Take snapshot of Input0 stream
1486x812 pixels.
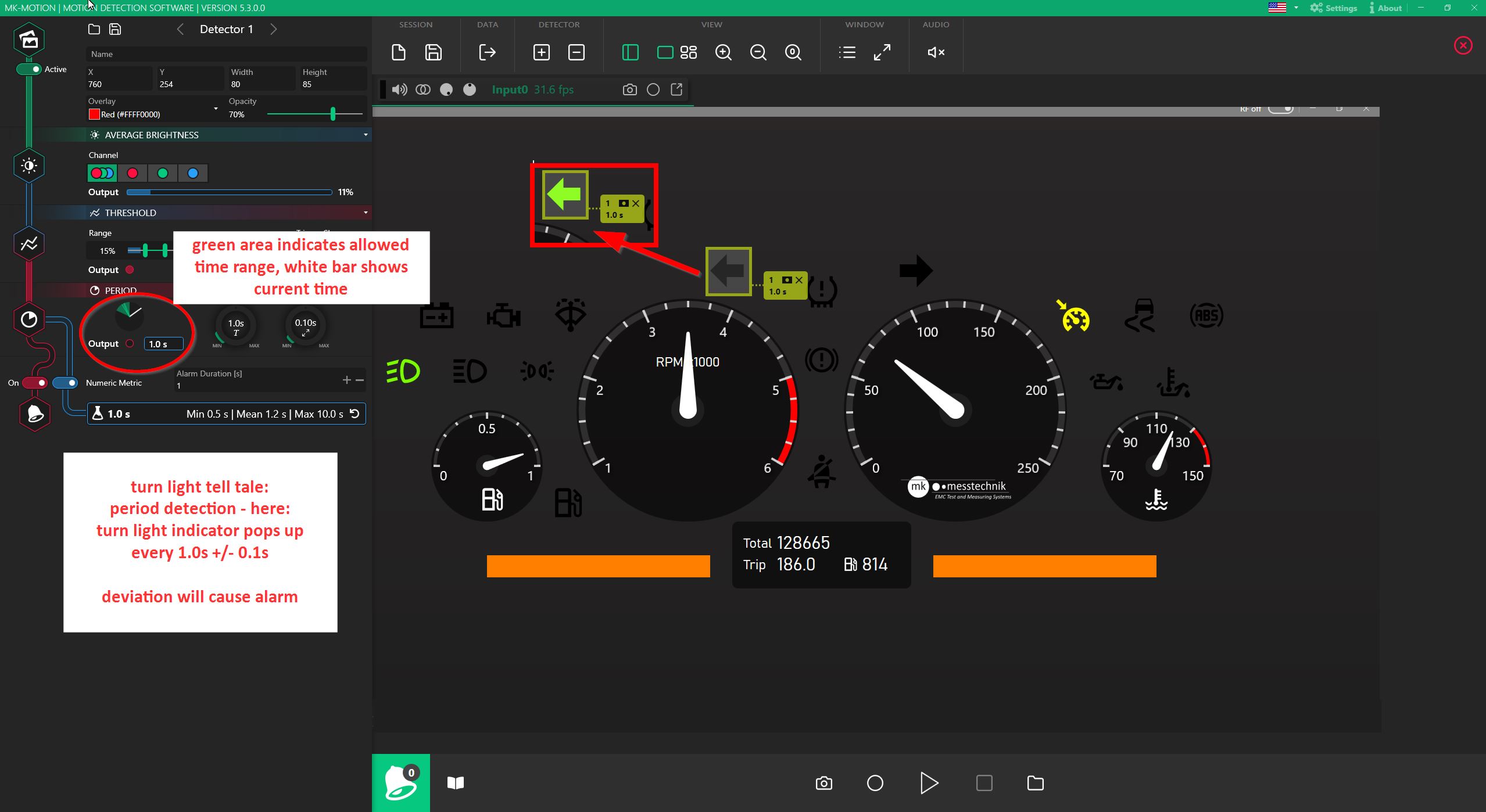629,89
